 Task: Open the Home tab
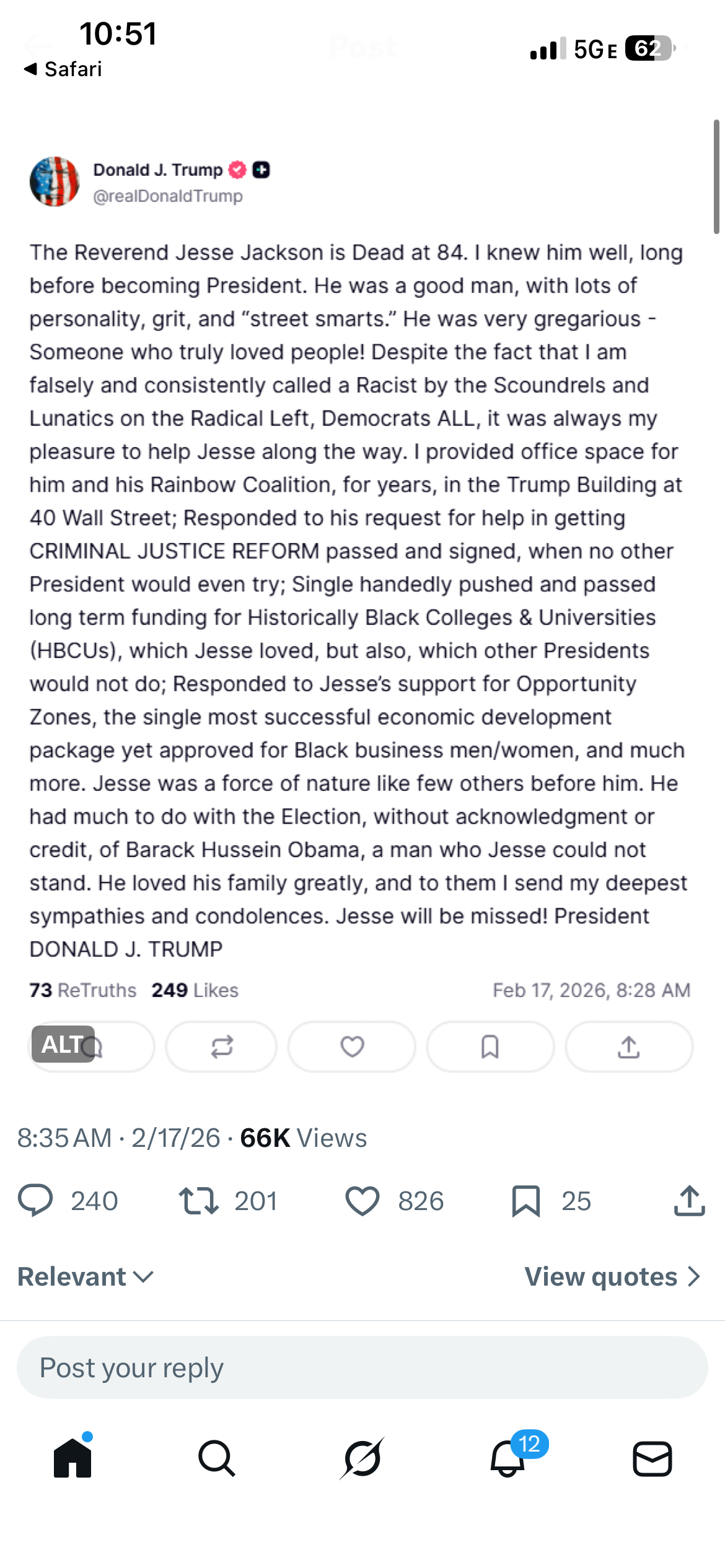click(x=72, y=1458)
